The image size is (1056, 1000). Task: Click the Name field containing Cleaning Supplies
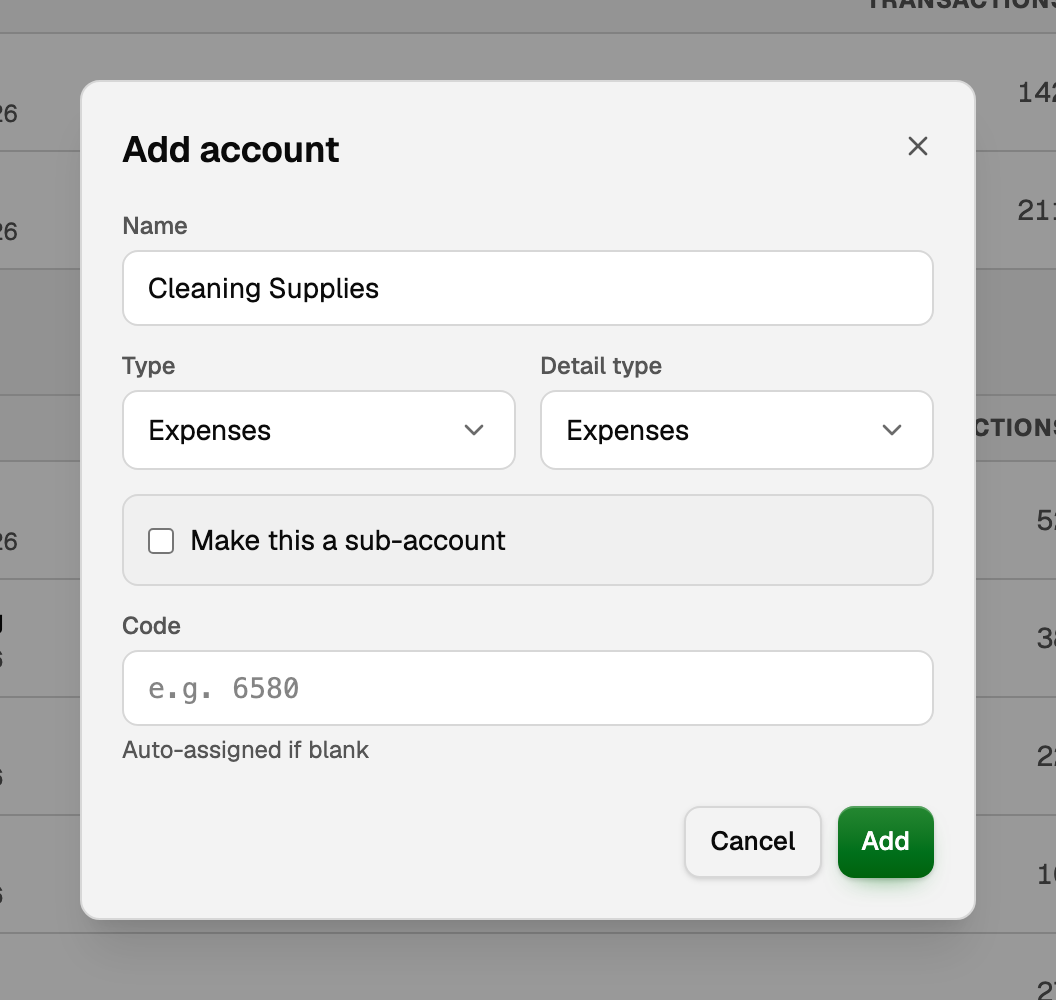click(x=527, y=288)
